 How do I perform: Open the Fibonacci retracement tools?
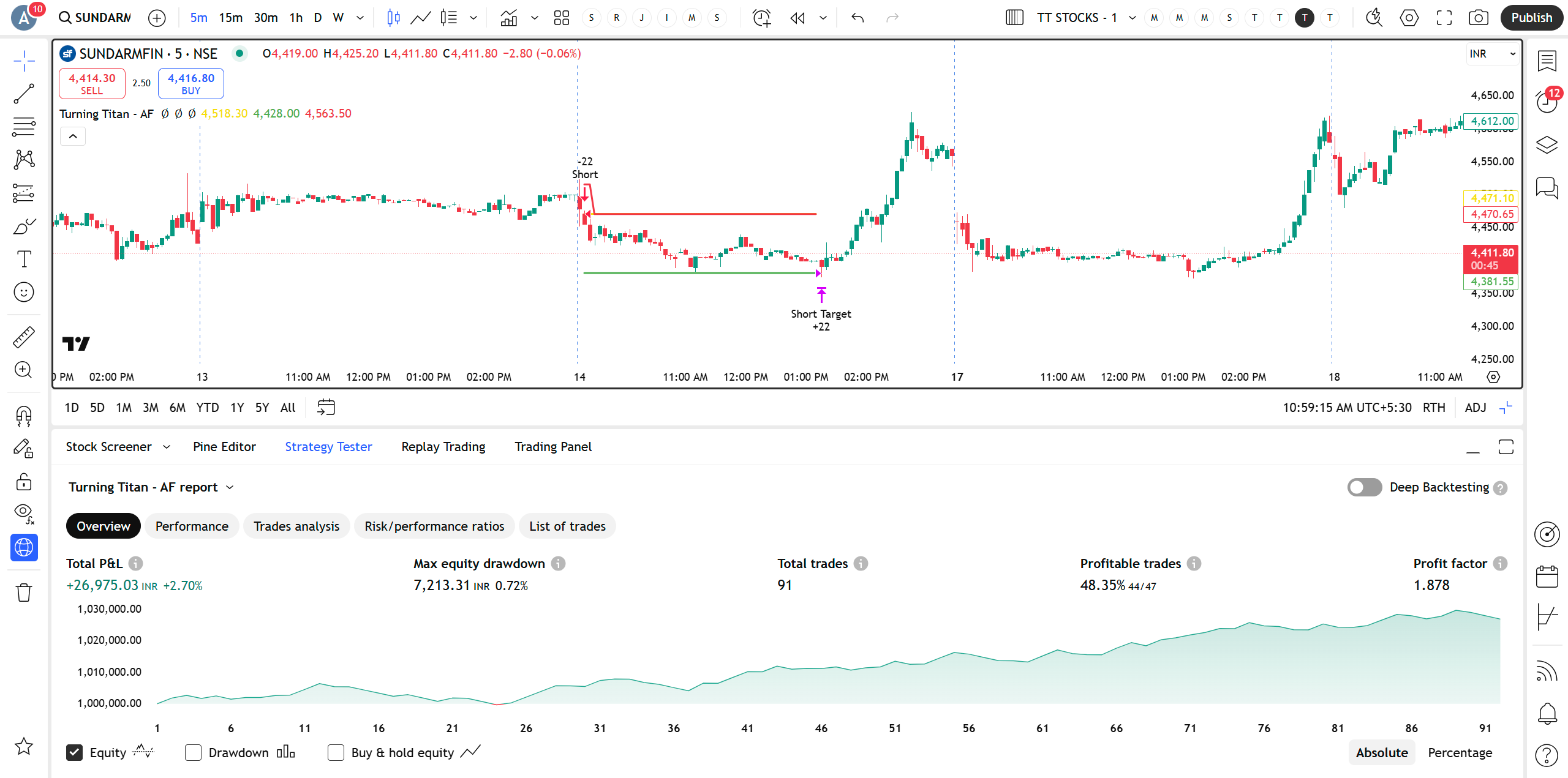coord(24,127)
